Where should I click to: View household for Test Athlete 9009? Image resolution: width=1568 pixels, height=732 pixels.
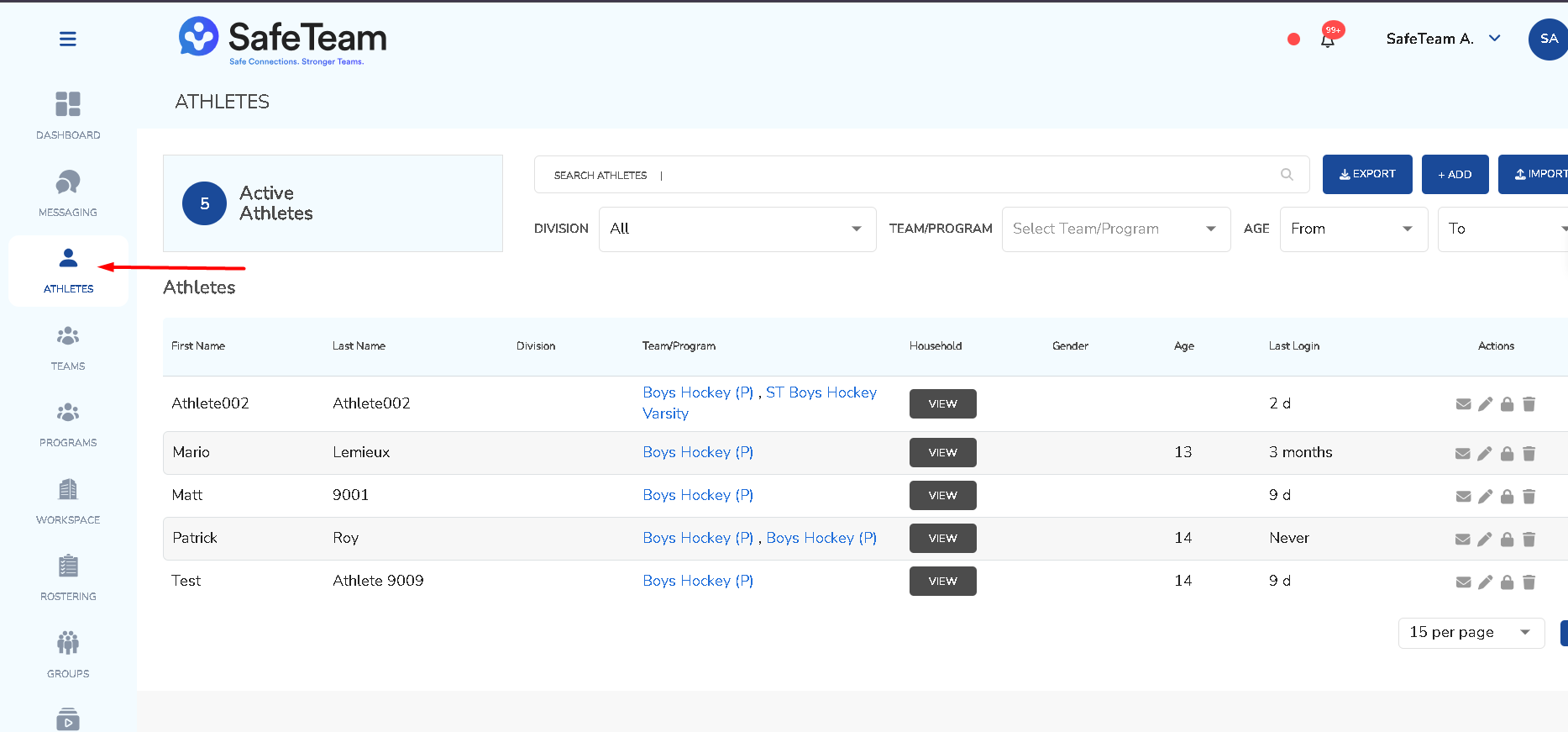(942, 581)
